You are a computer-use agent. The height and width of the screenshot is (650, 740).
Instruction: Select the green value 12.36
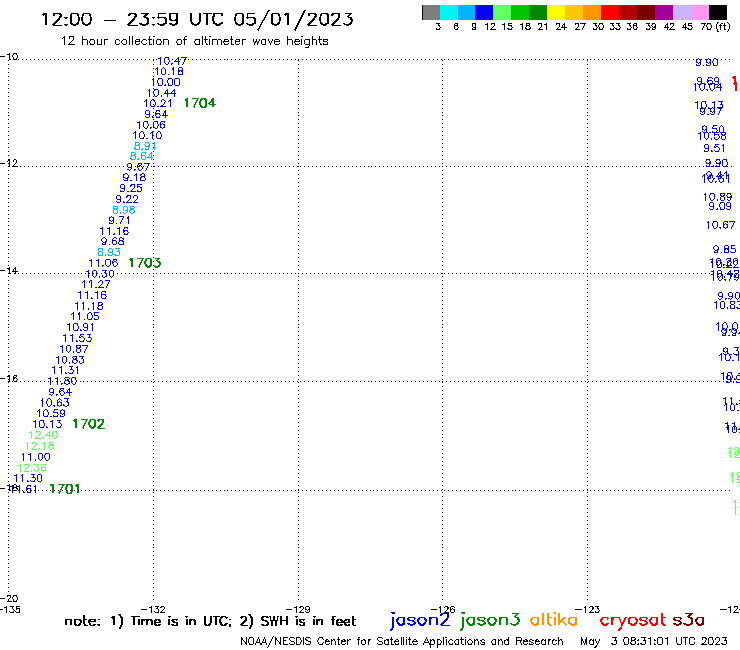(x=32, y=468)
